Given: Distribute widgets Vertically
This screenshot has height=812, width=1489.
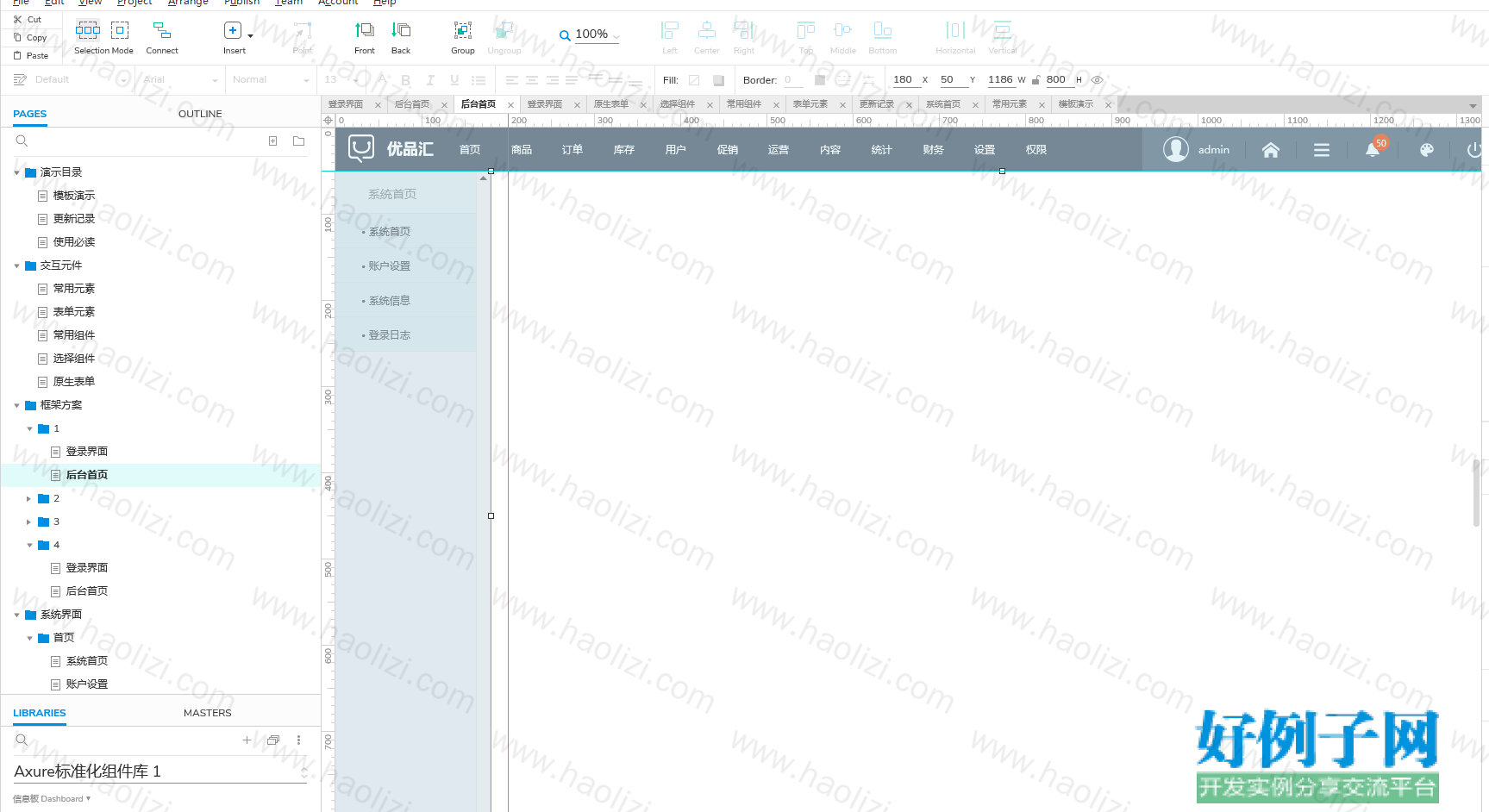Looking at the screenshot, I should [1002, 38].
